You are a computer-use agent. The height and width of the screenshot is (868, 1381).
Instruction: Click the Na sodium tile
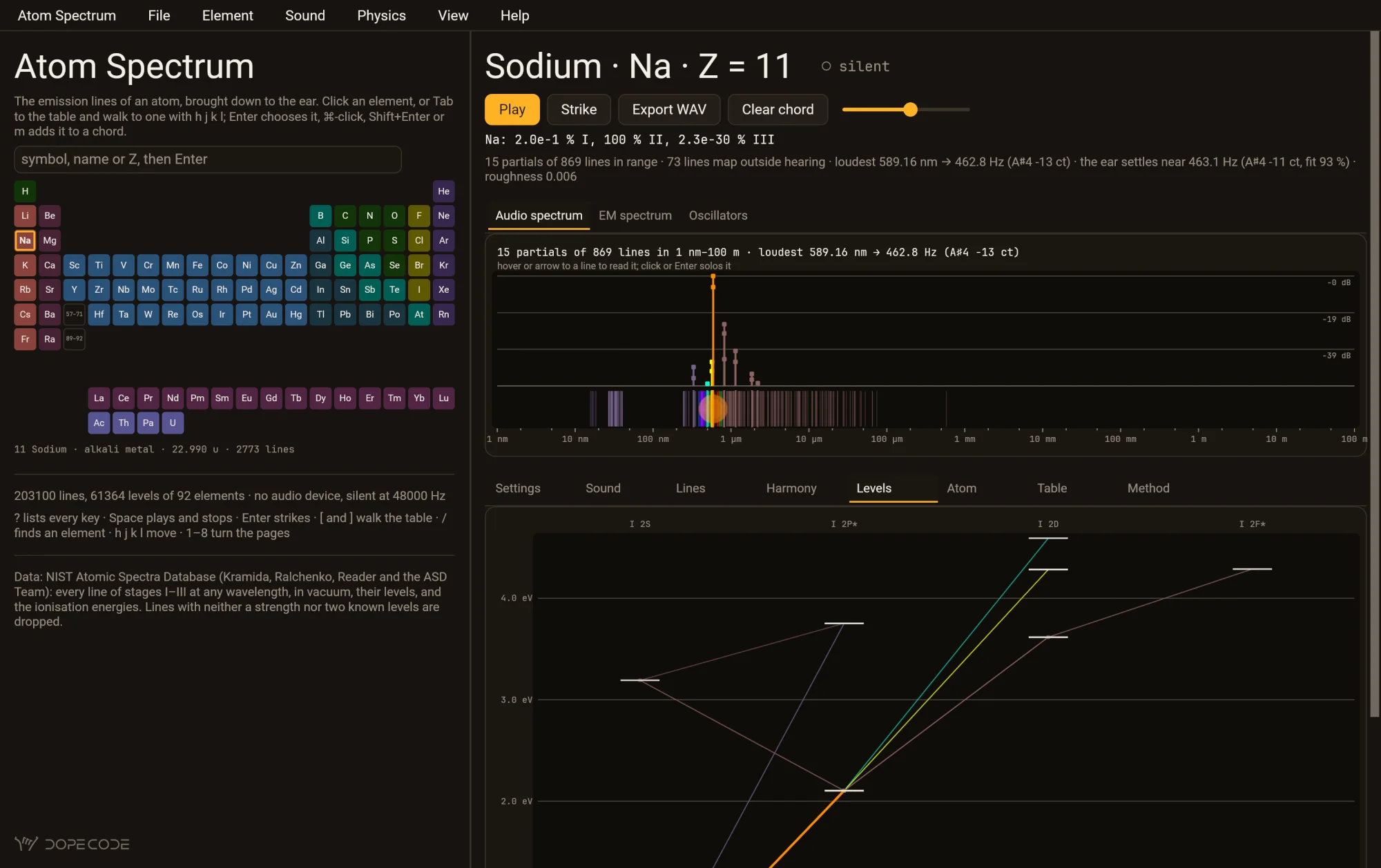click(25, 240)
